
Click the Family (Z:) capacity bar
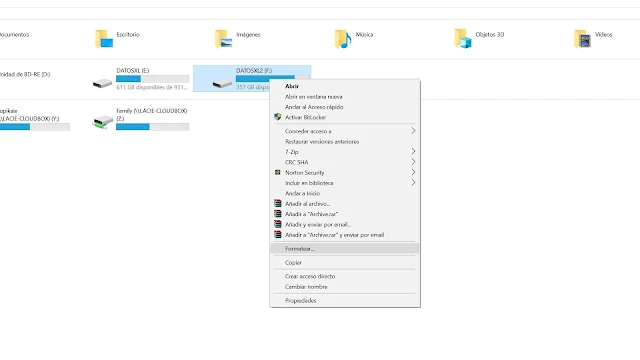[152, 127]
